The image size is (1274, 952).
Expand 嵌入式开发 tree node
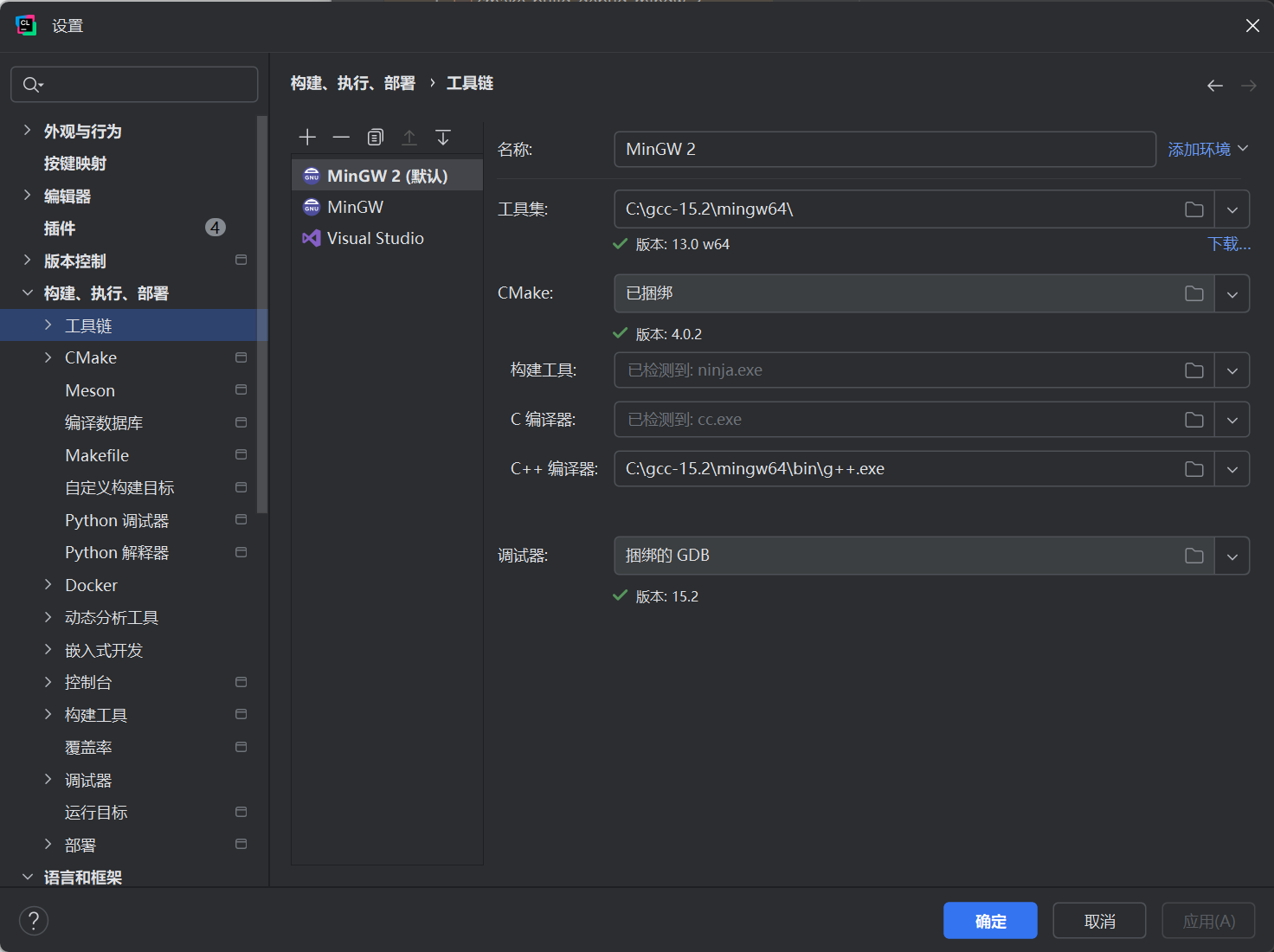click(48, 650)
